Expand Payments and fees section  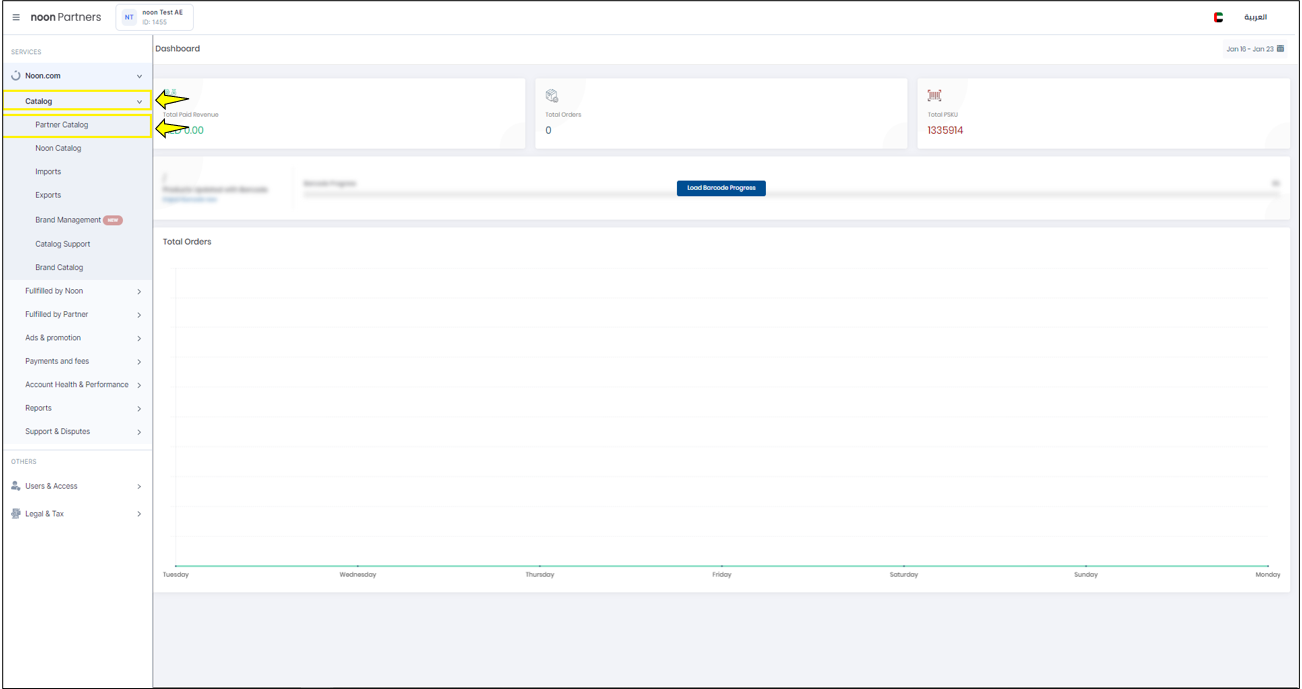tap(139, 362)
